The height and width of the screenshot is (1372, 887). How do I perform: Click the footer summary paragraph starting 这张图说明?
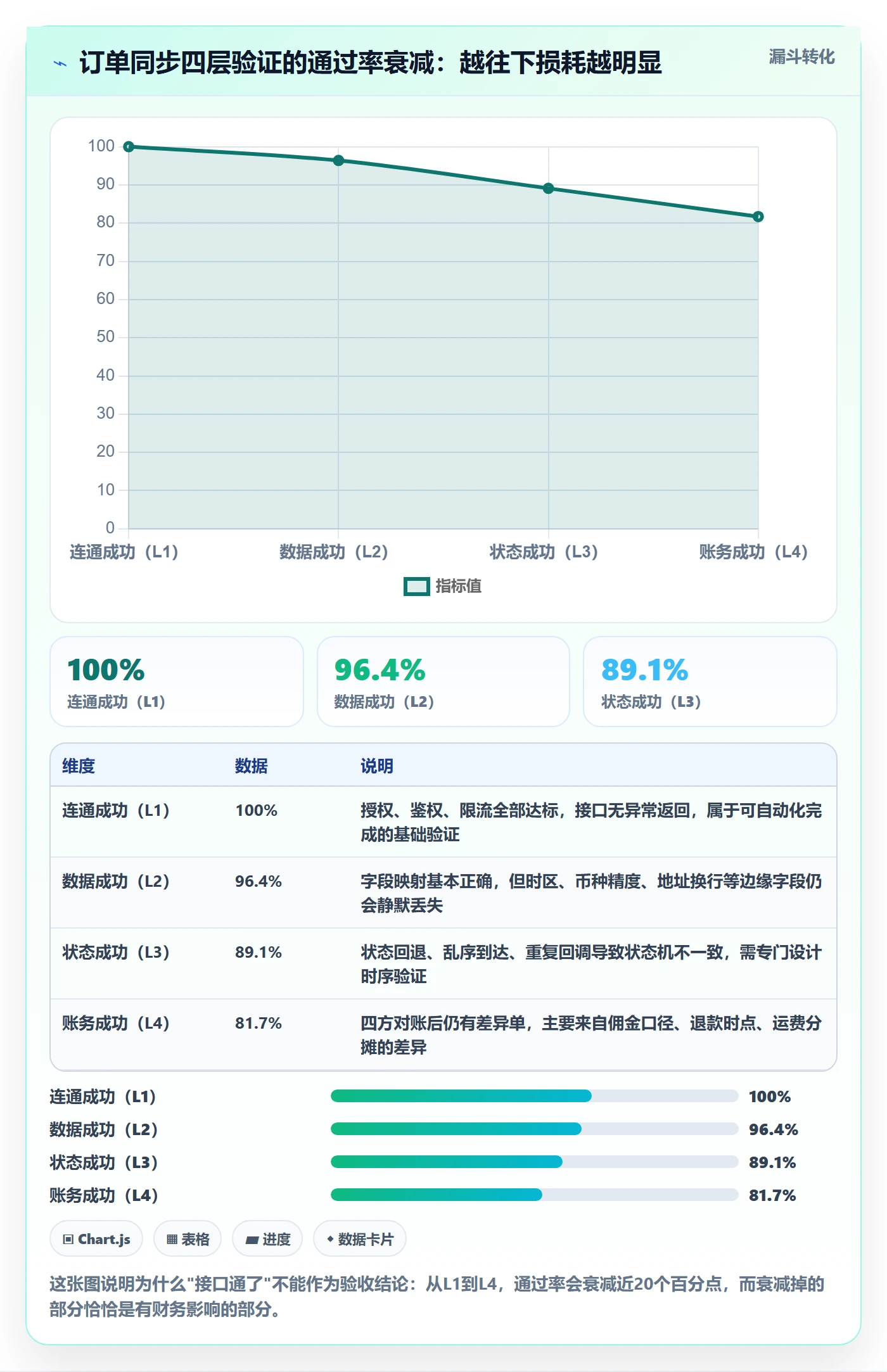(x=437, y=1296)
